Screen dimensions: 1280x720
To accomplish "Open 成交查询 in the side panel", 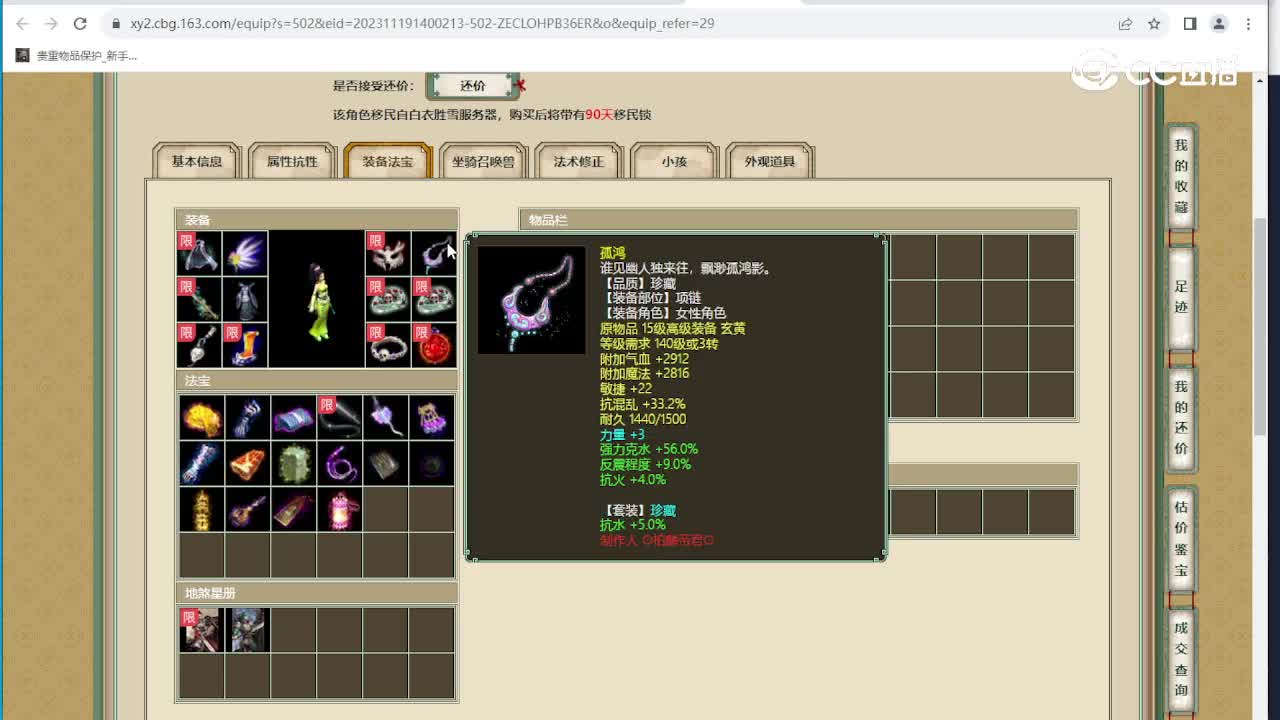I will [1181, 658].
